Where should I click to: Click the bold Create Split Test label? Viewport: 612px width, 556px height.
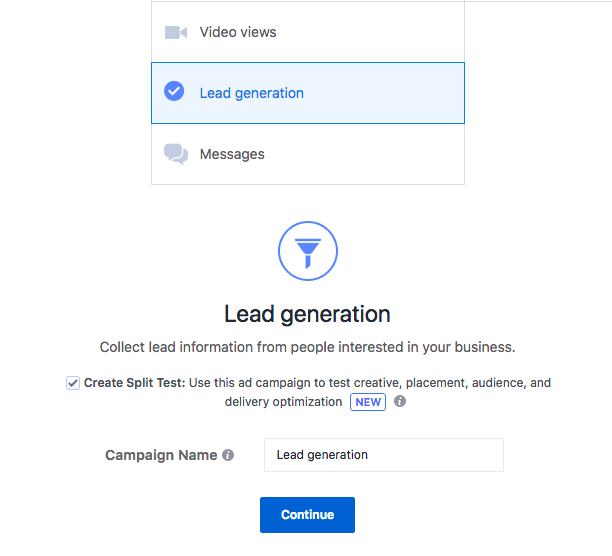135,383
